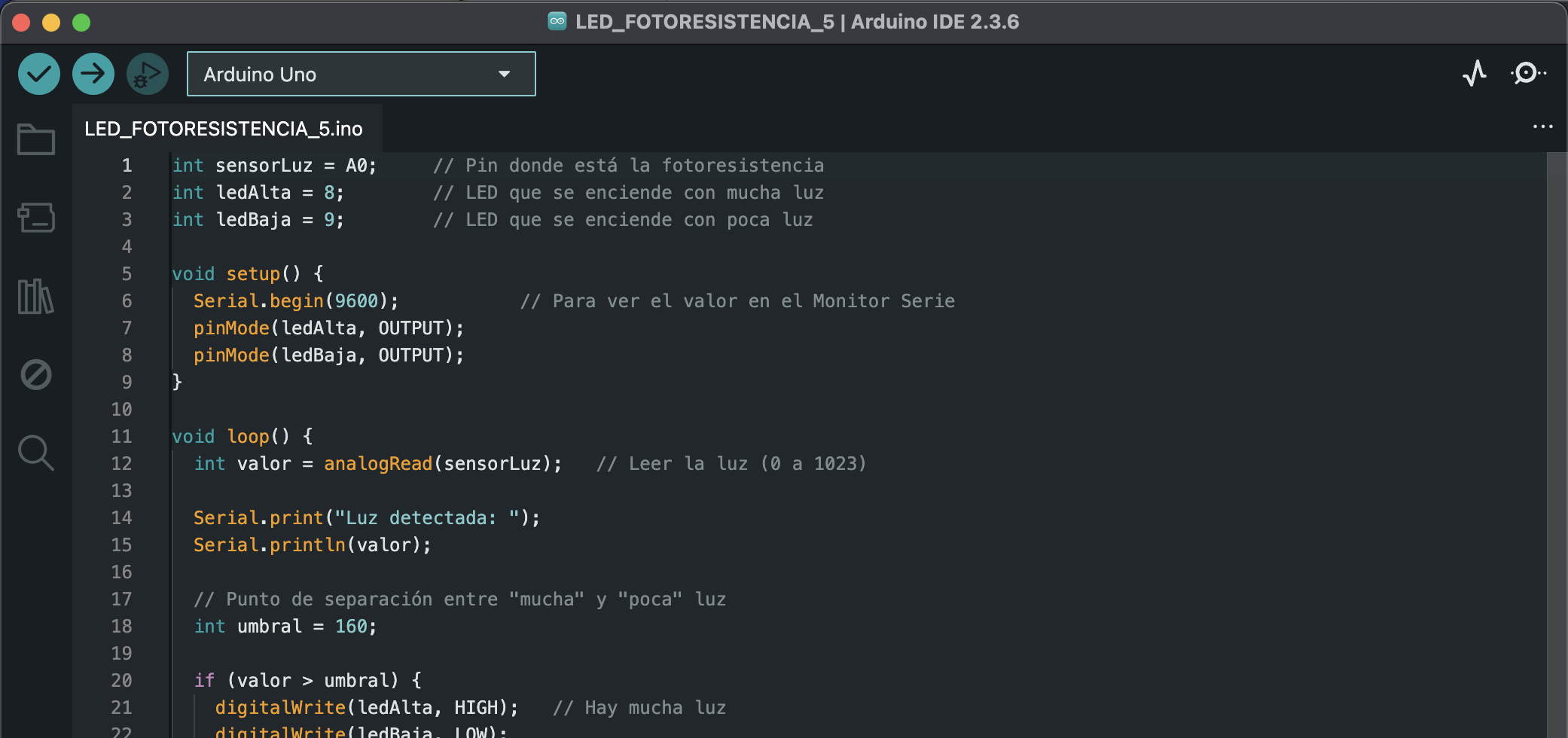Click the sensorLuz variable on line 1
Viewport: 1568px width, 738px height.
(264, 166)
